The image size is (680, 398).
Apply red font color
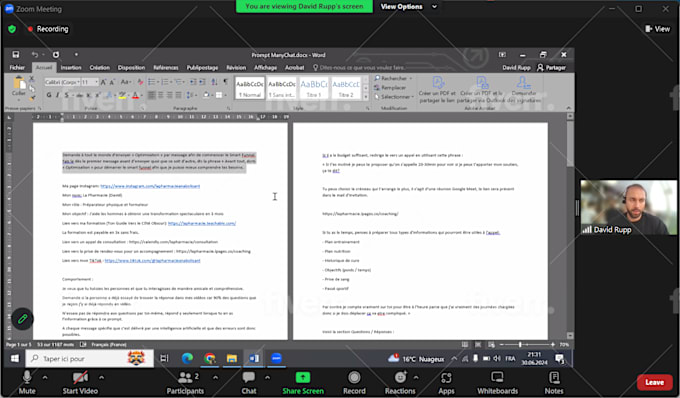(x=135, y=95)
